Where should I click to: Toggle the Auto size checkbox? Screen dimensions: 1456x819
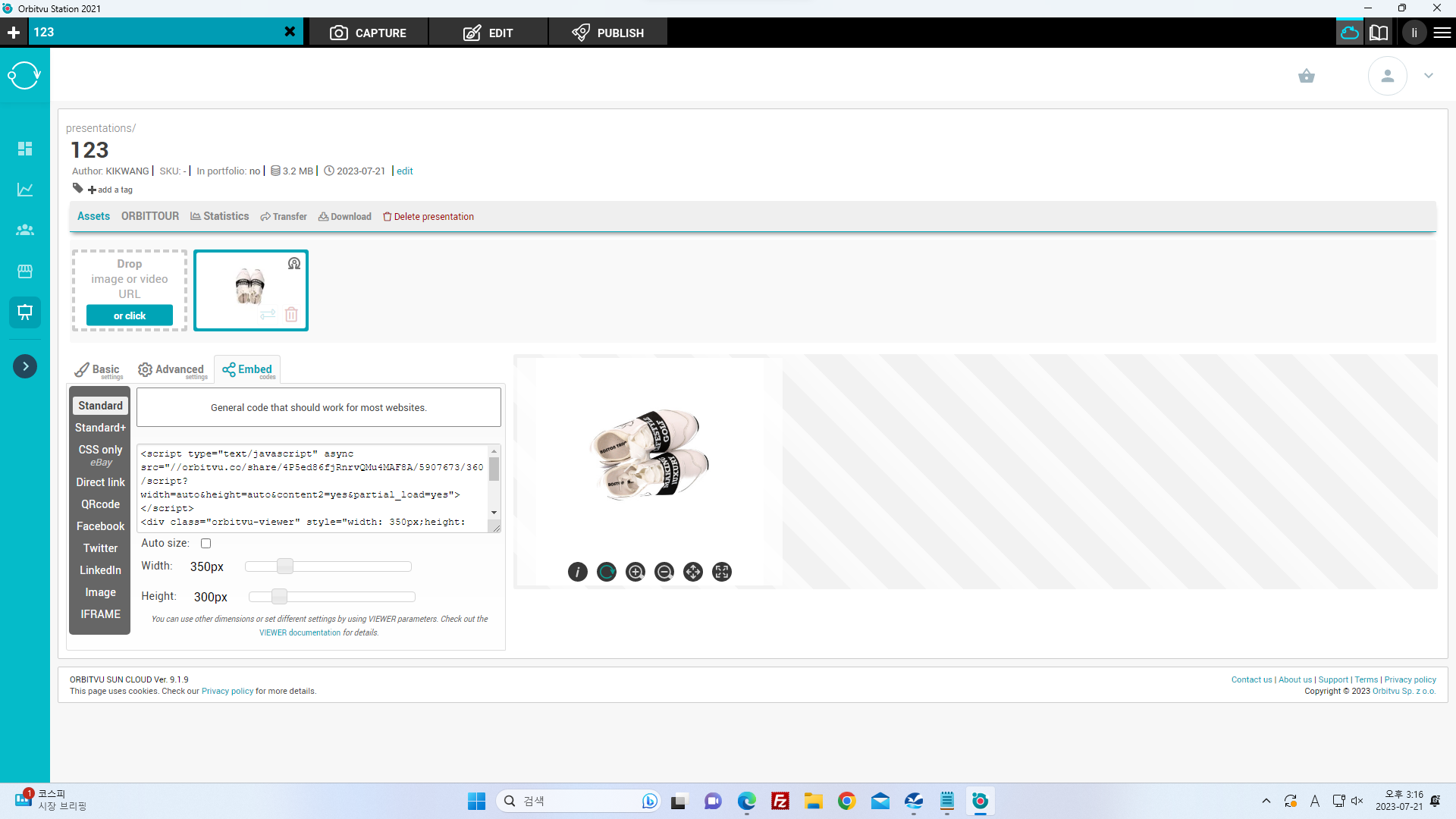[206, 544]
